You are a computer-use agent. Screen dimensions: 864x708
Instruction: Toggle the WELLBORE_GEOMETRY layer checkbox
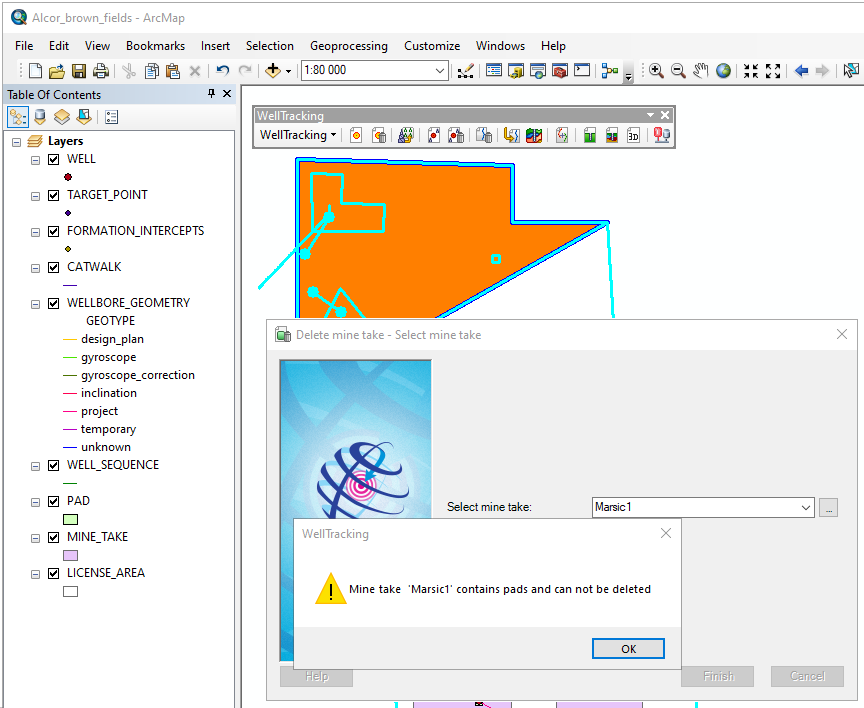click(x=53, y=304)
